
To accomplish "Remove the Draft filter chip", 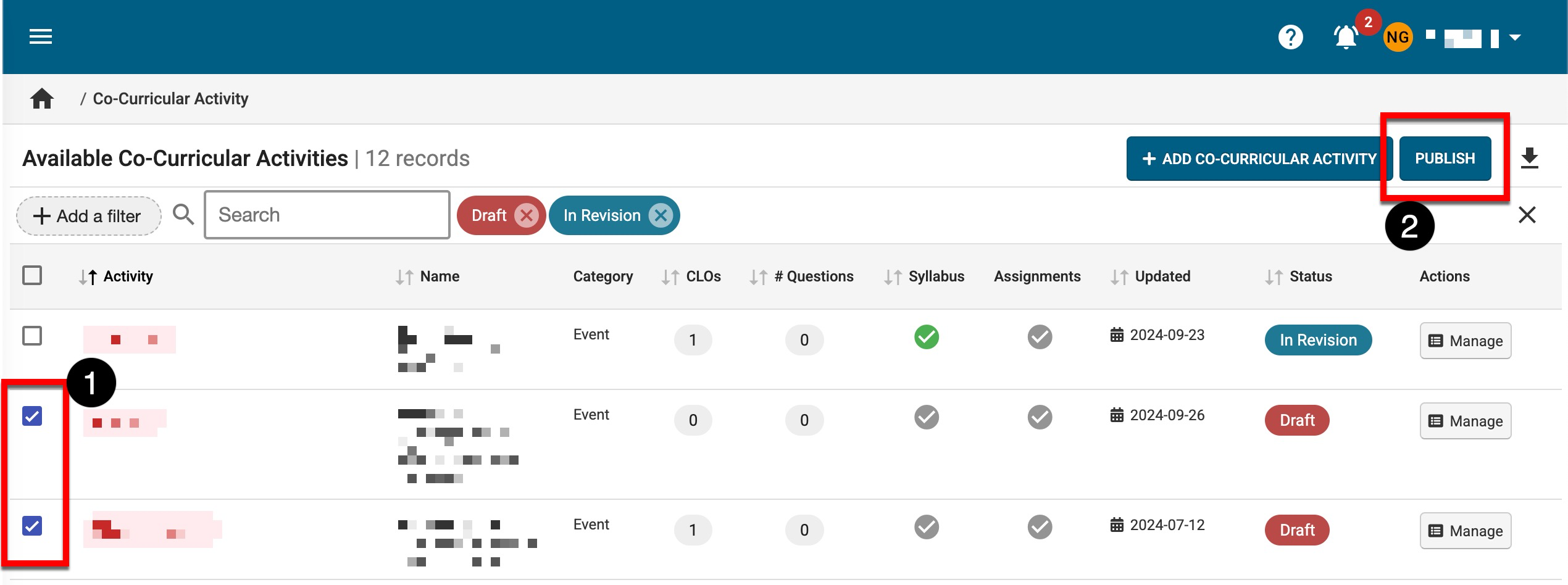I will pyautogui.click(x=526, y=215).
